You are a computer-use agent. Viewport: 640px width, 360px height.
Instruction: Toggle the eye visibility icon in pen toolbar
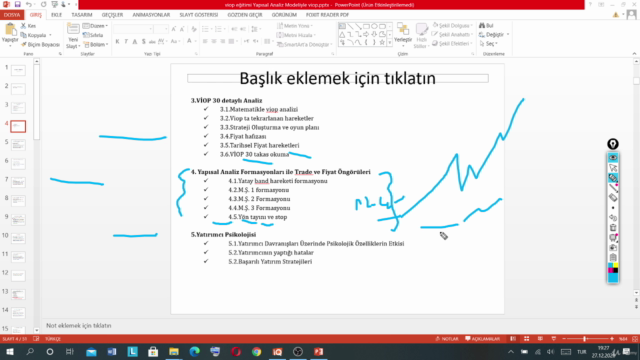click(613, 158)
